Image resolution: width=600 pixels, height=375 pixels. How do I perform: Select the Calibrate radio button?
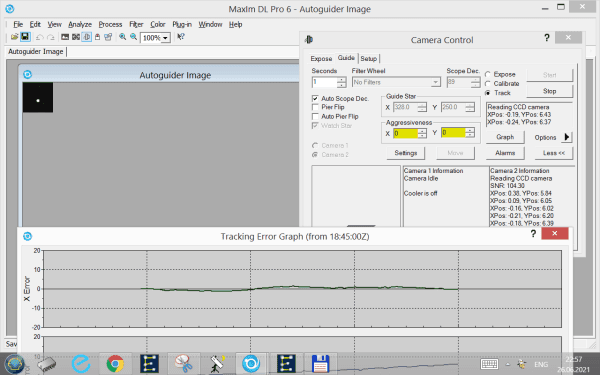(488, 84)
